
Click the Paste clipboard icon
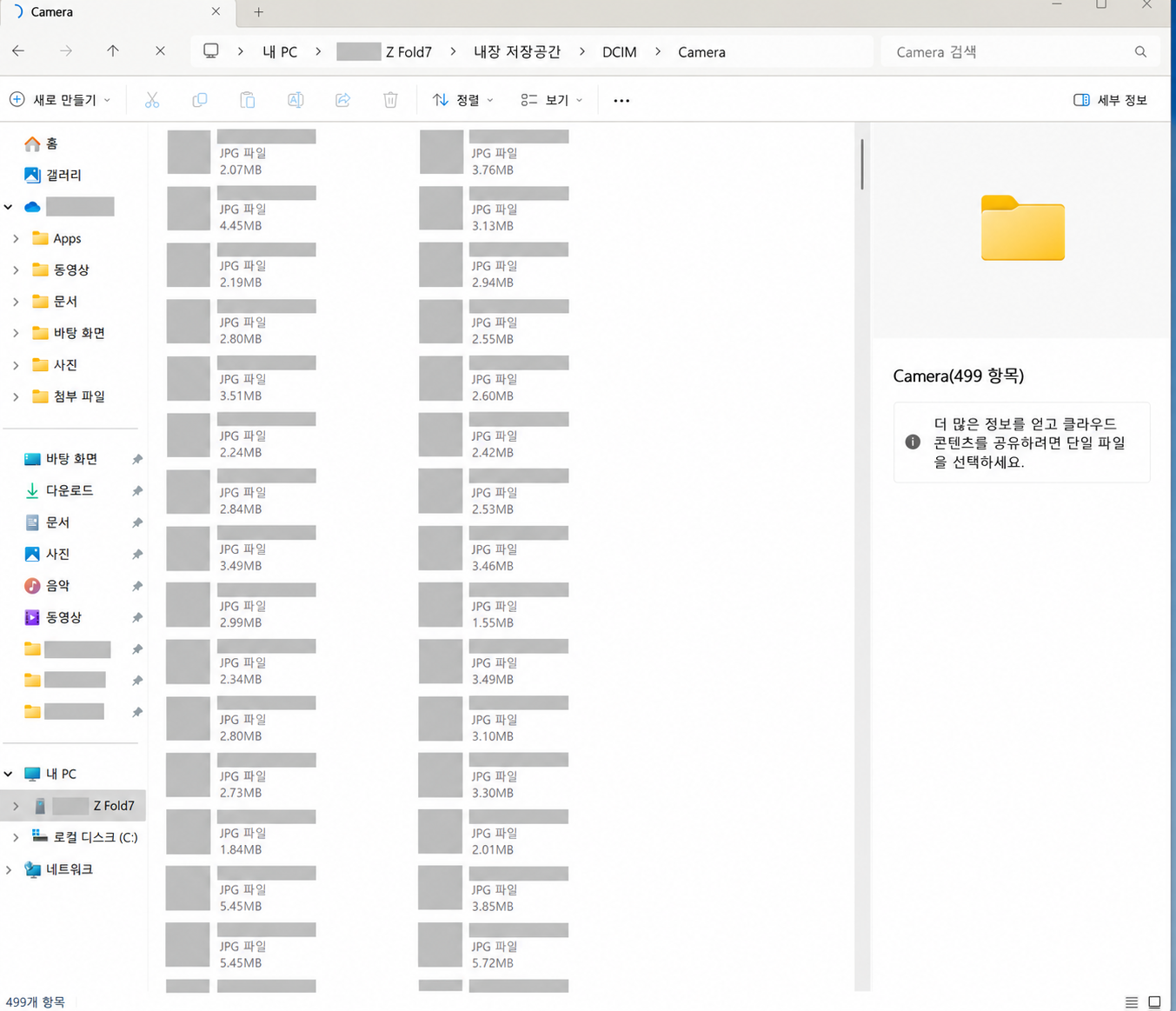tap(248, 100)
